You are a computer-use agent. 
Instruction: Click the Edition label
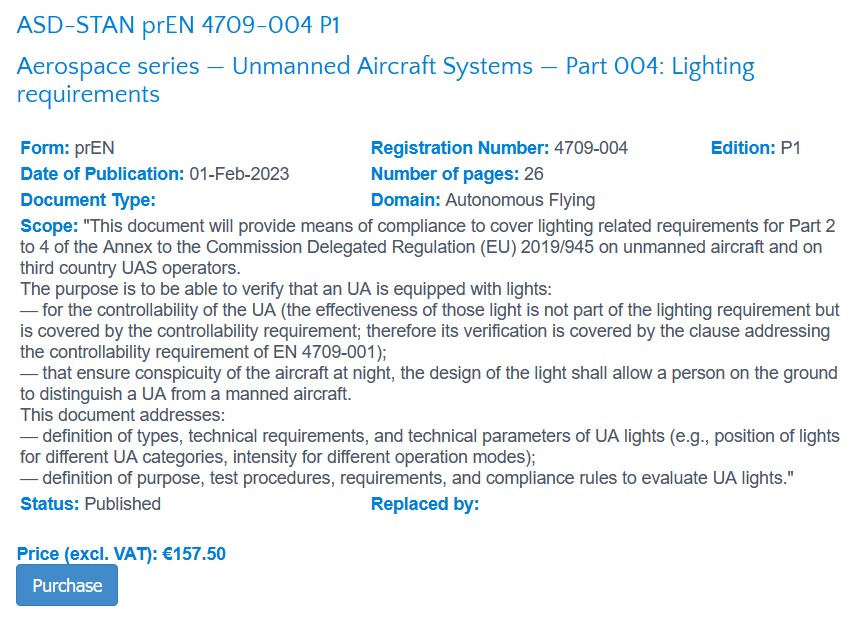click(743, 148)
